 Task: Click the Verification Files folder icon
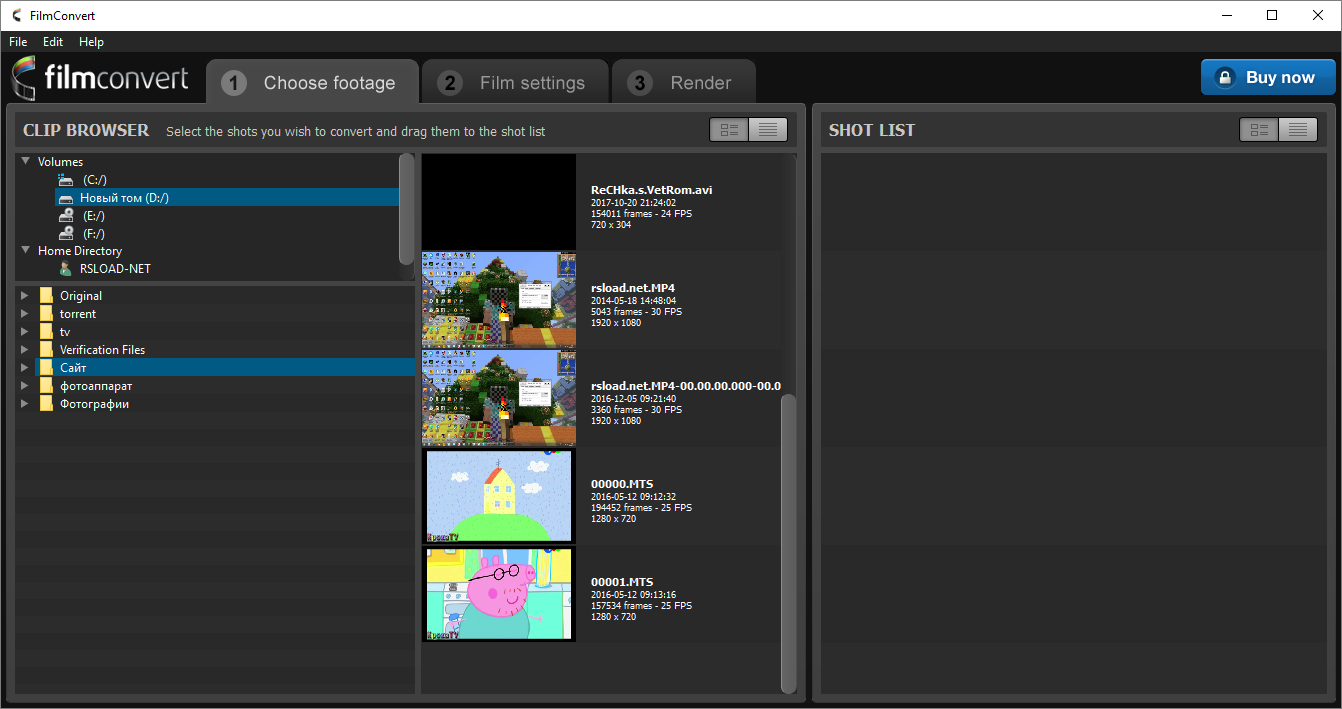(46, 350)
